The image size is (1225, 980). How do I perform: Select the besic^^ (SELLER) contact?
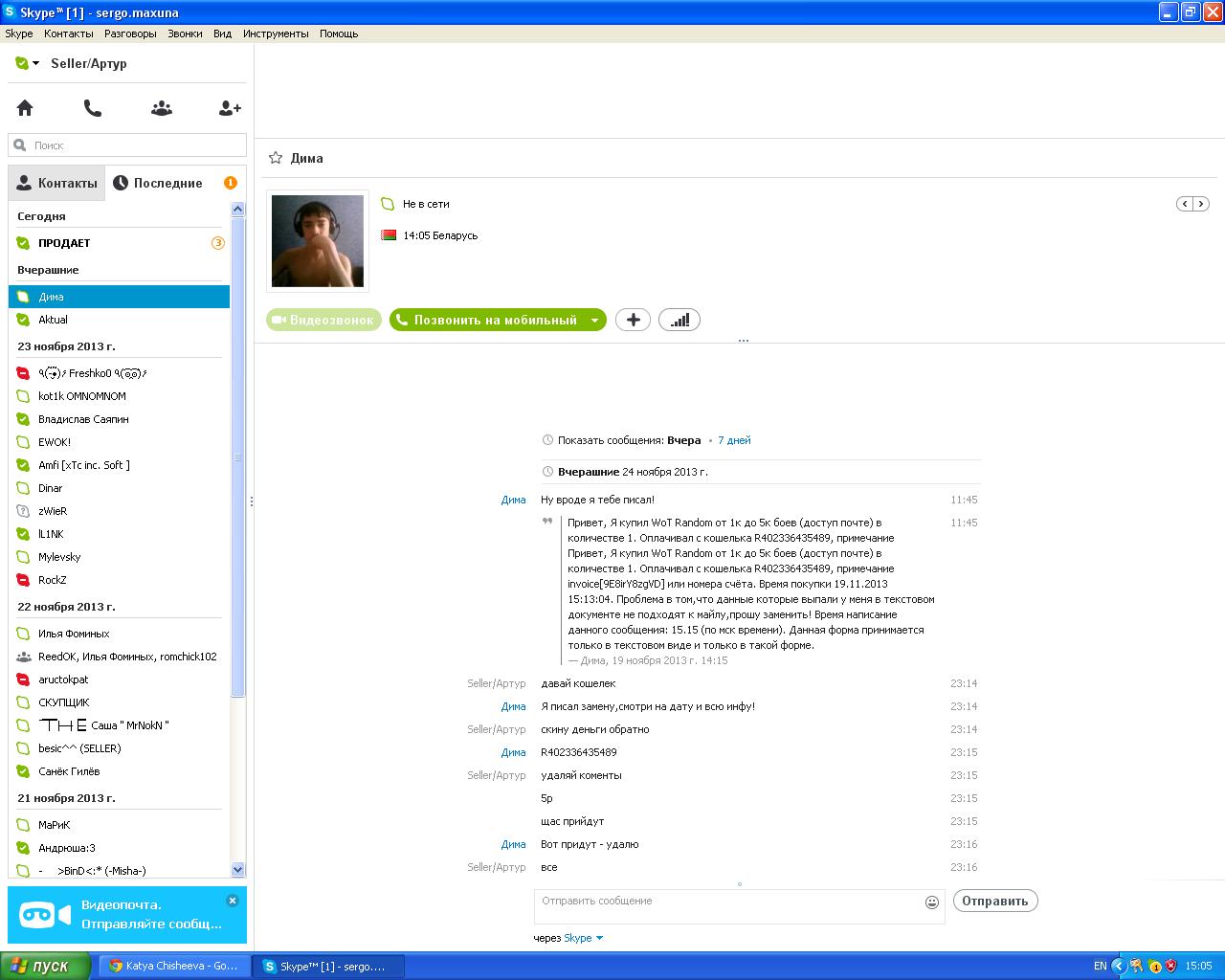click(120, 748)
